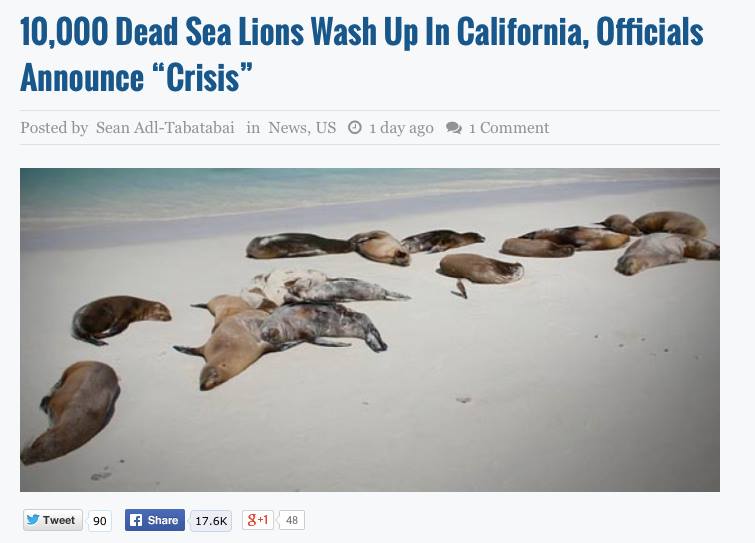Click the sea lions beach photo
This screenshot has height=543, width=755.
point(370,330)
